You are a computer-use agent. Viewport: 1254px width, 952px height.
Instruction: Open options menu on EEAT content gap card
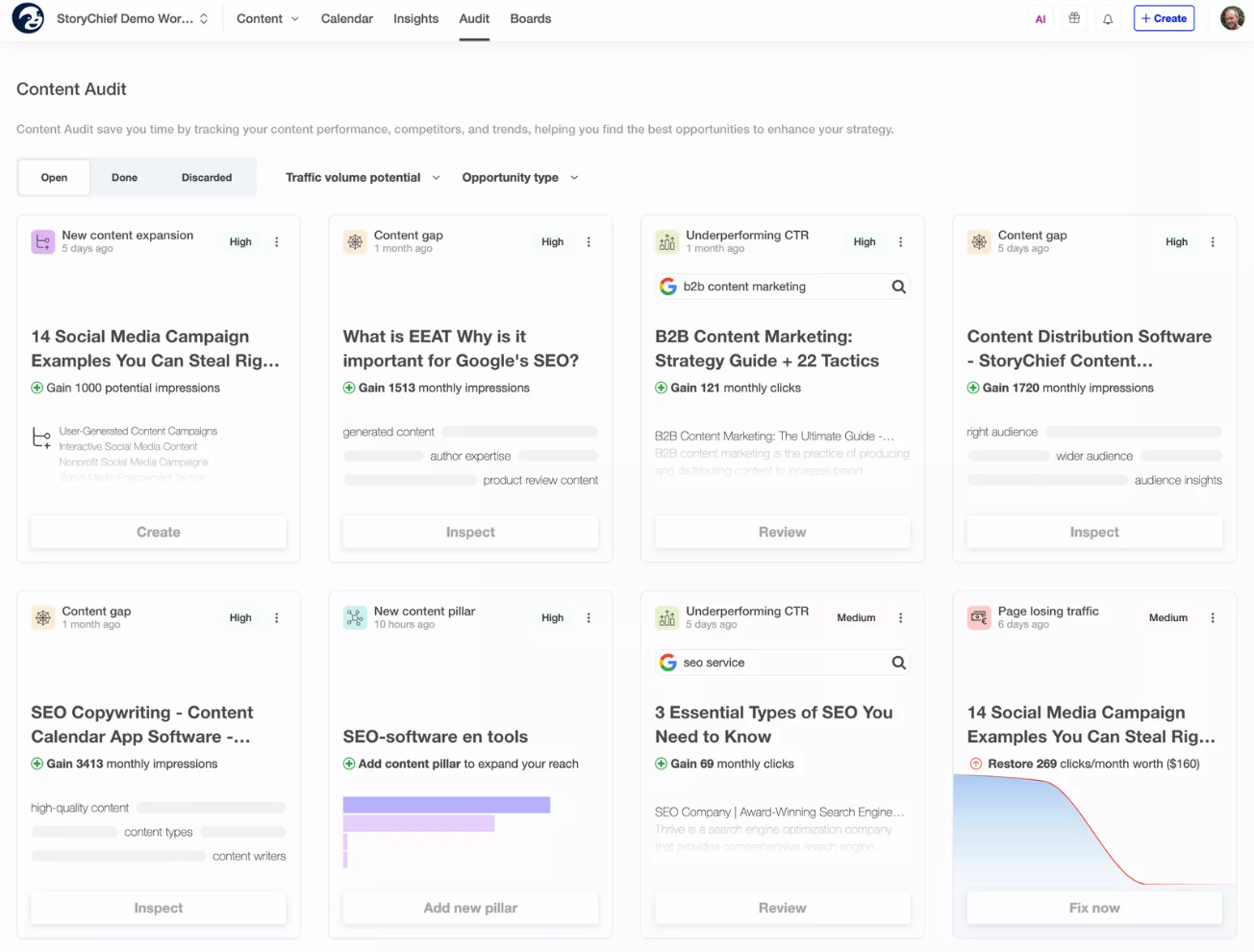(x=589, y=242)
